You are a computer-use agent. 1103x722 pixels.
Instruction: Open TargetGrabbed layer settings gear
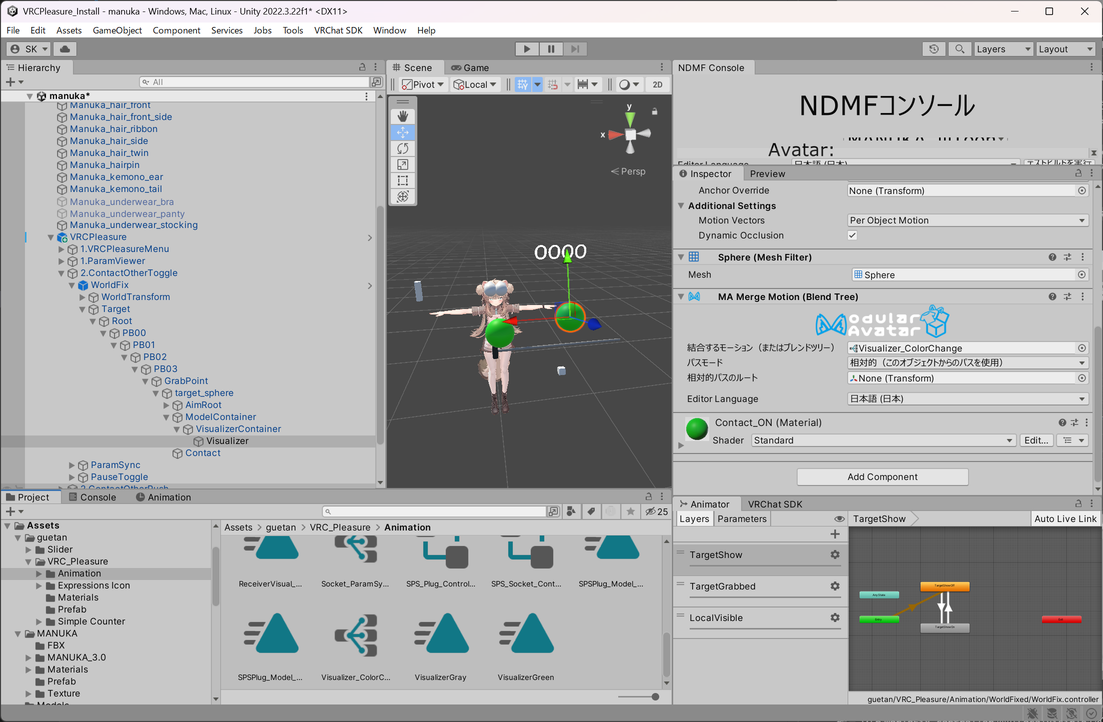(x=834, y=585)
